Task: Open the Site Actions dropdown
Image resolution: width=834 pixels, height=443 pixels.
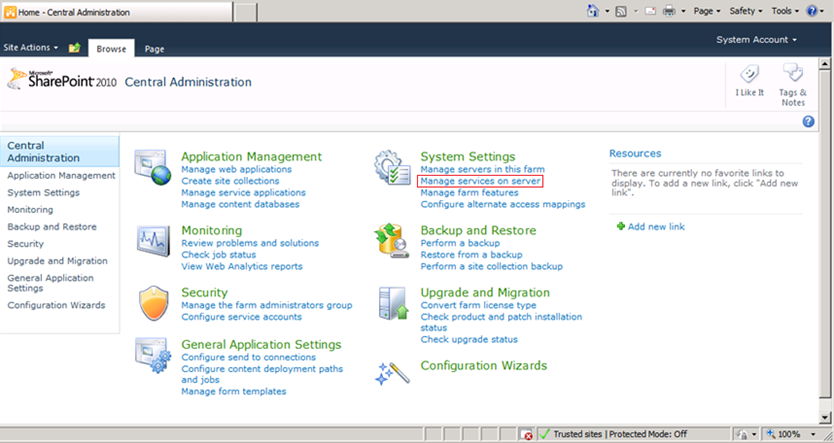Action: coord(30,48)
